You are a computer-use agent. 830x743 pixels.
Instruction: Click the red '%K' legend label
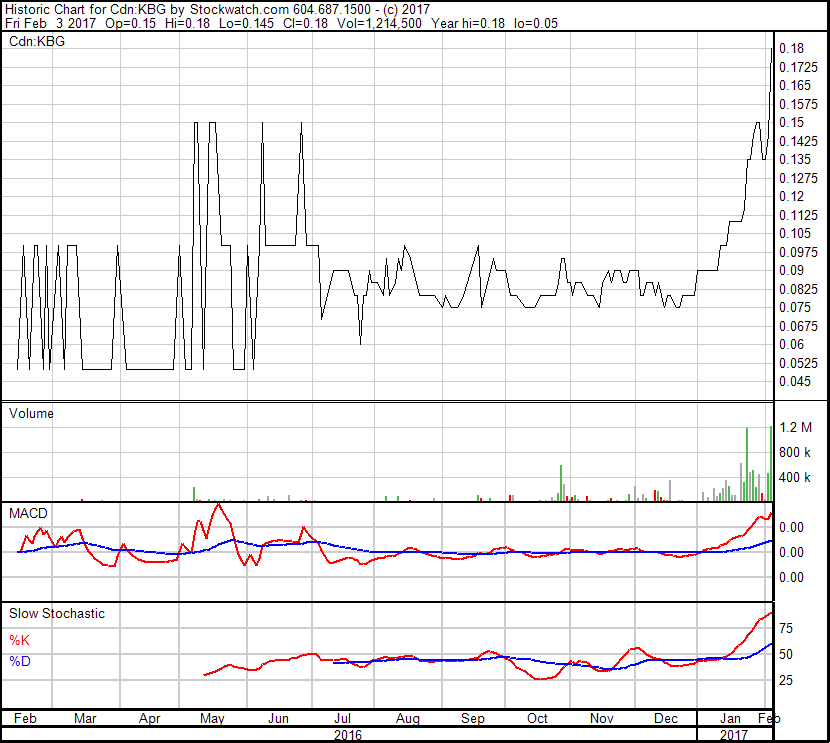point(20,640)
